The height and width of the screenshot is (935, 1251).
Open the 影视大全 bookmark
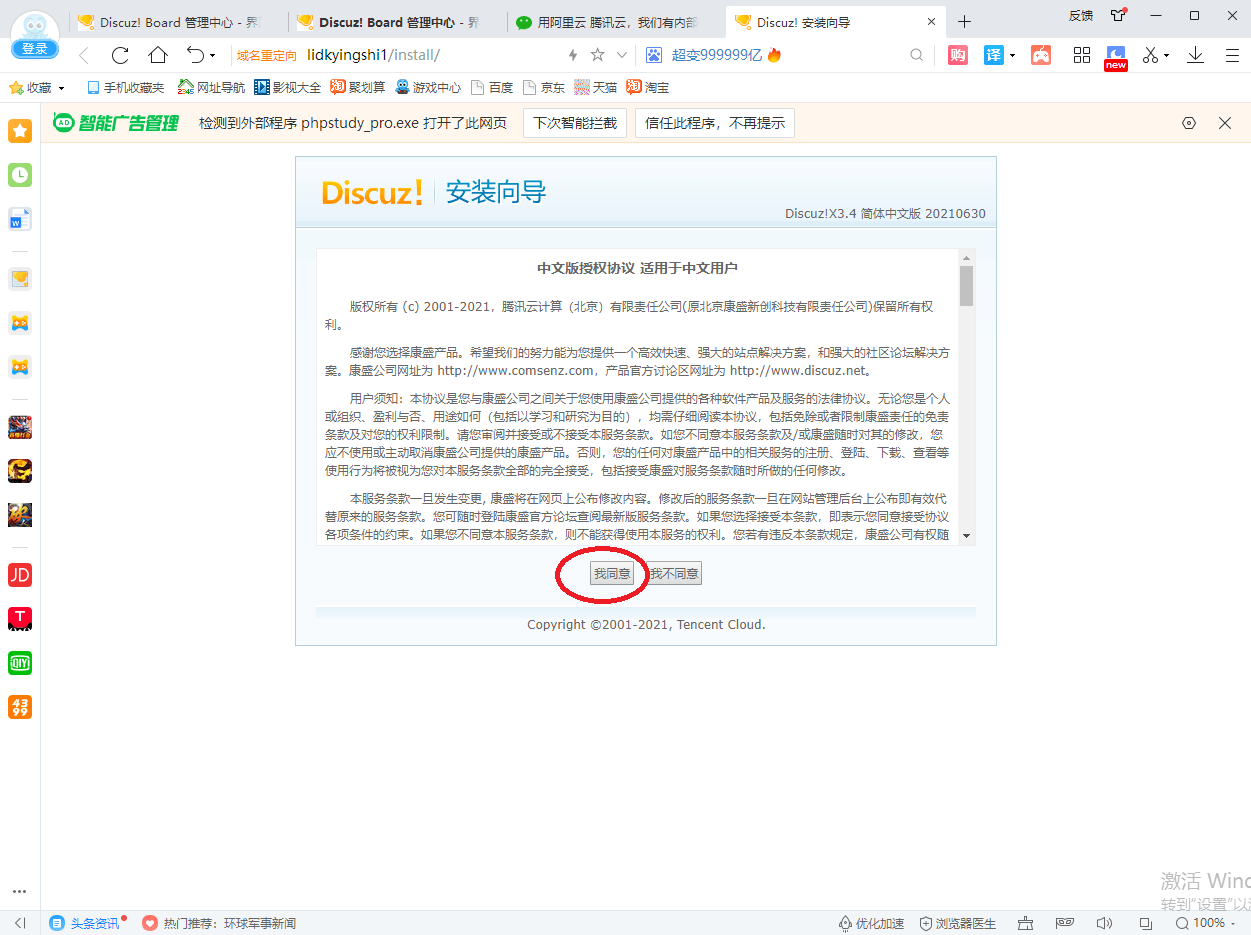[288, 88]
